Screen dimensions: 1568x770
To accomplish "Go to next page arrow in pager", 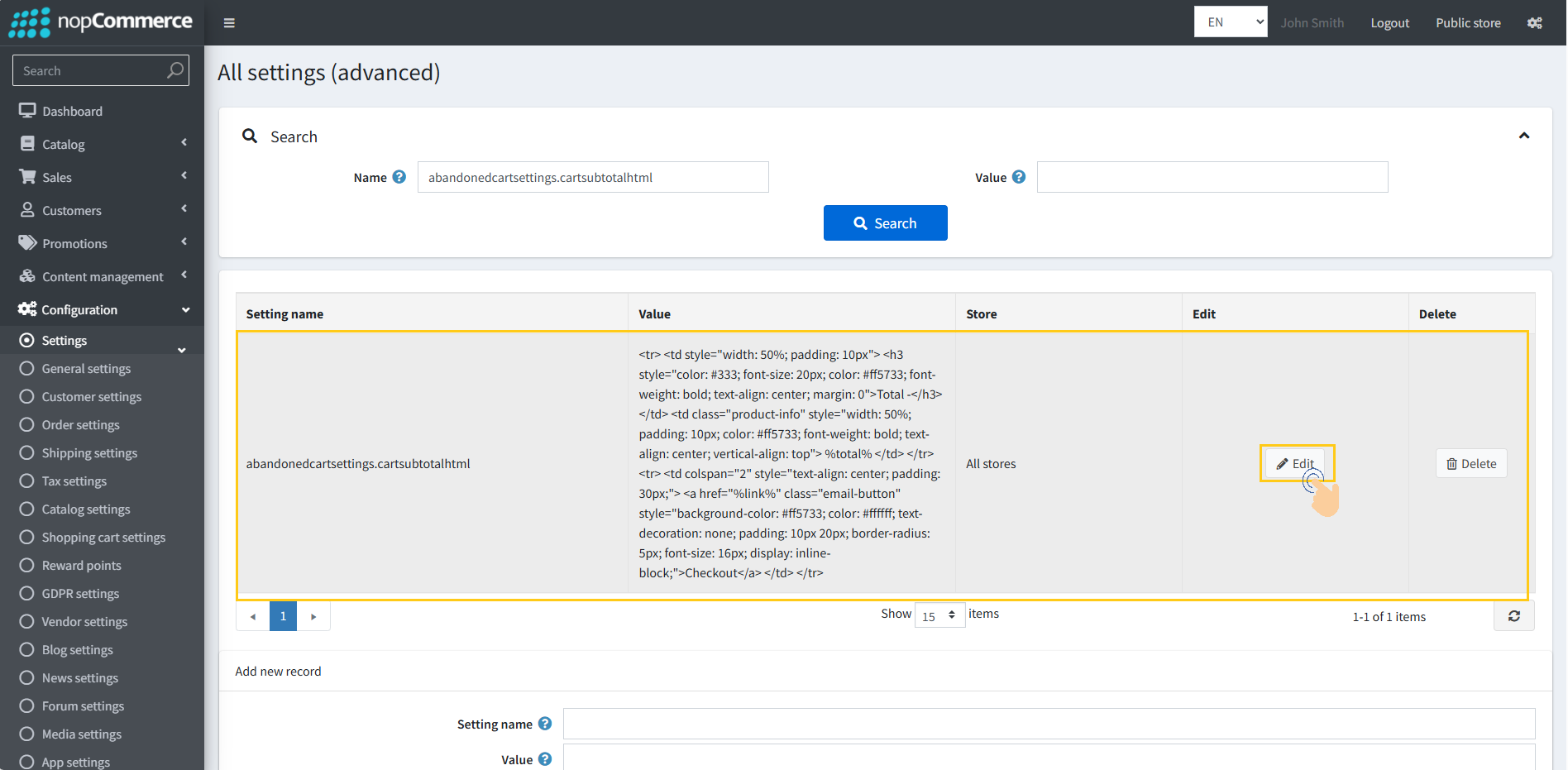I will [x=313, y=616].
